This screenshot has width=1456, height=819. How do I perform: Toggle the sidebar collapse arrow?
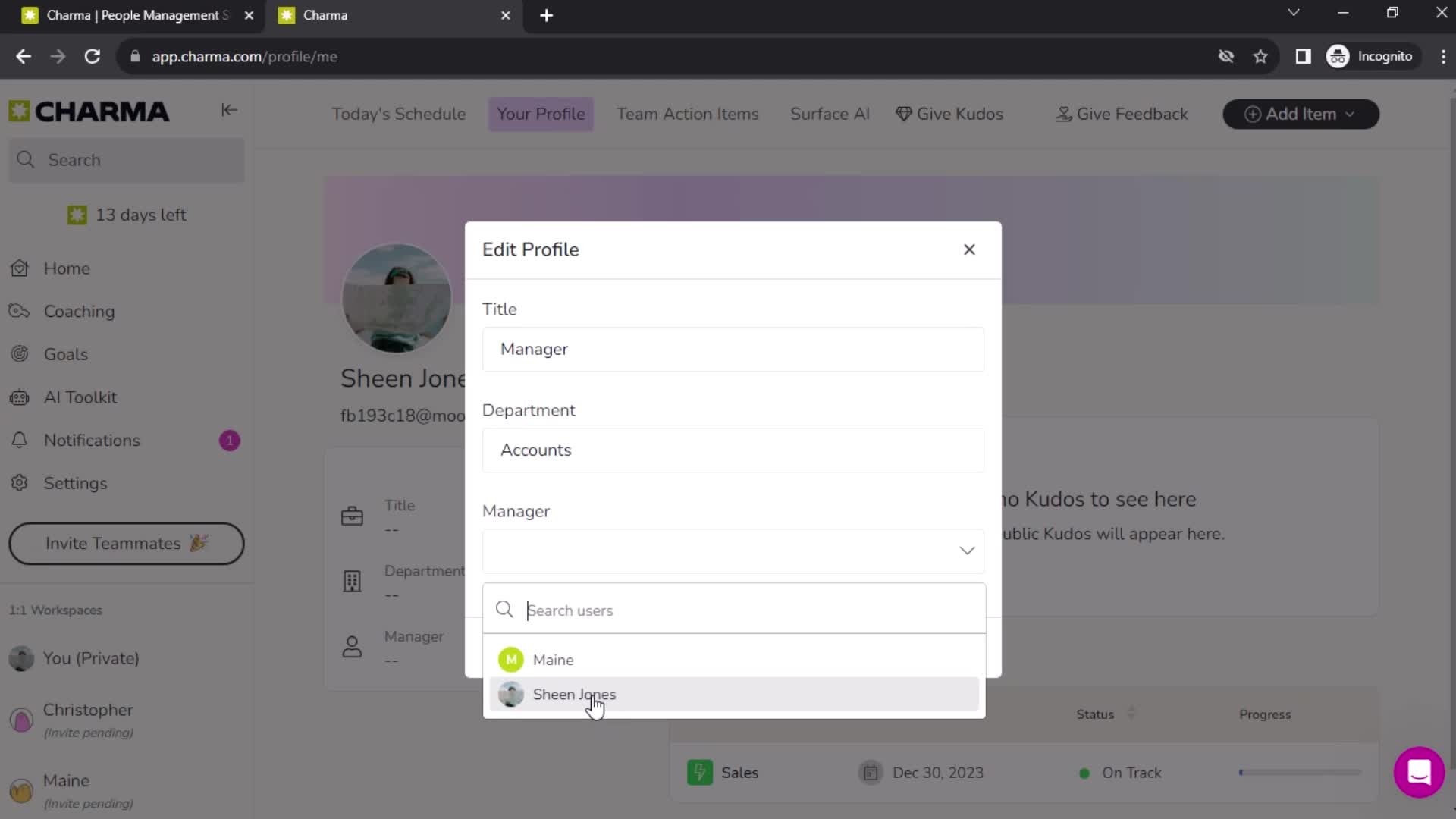click(229, 110)
